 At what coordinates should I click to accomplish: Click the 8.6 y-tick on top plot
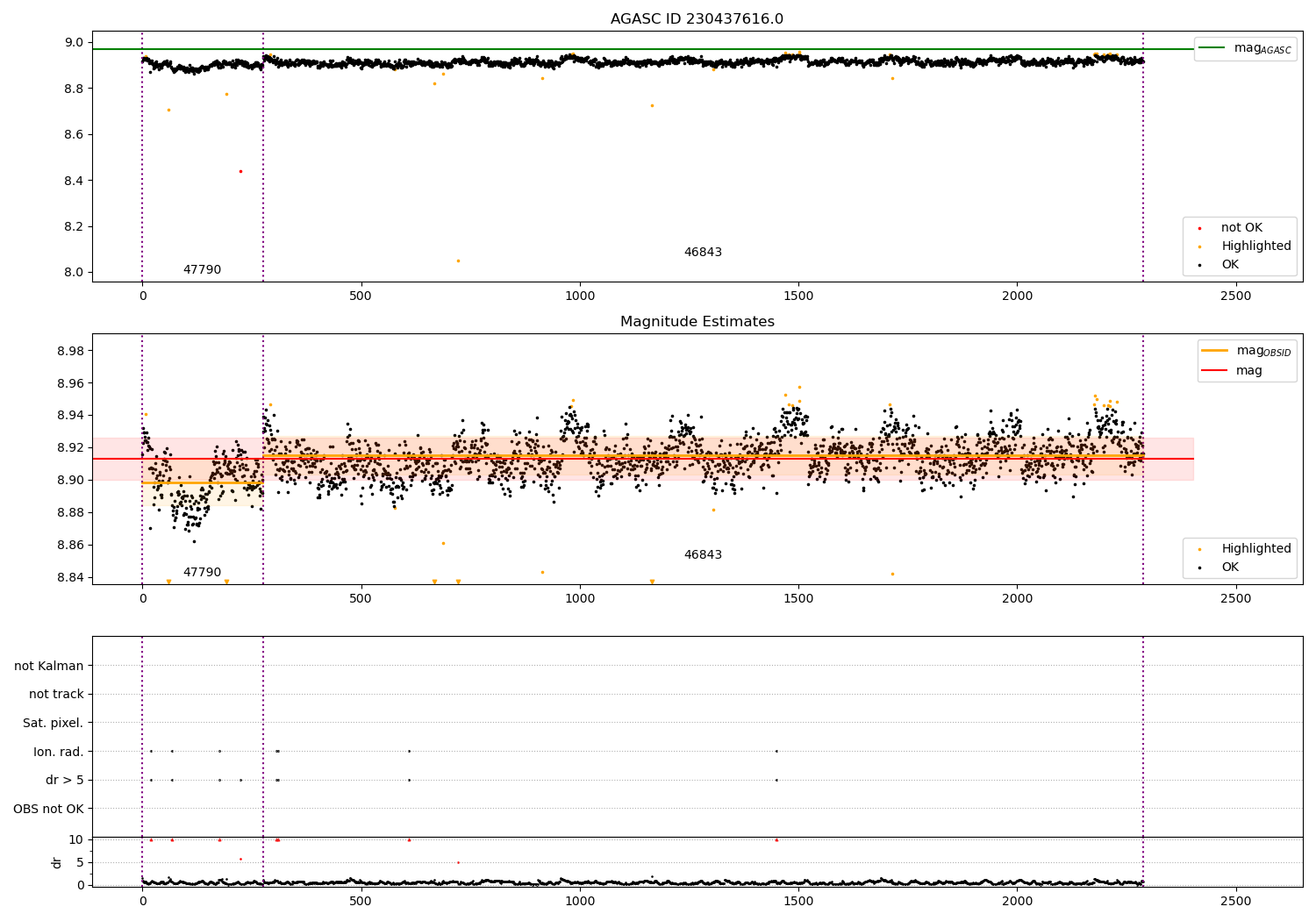[75, 135]
